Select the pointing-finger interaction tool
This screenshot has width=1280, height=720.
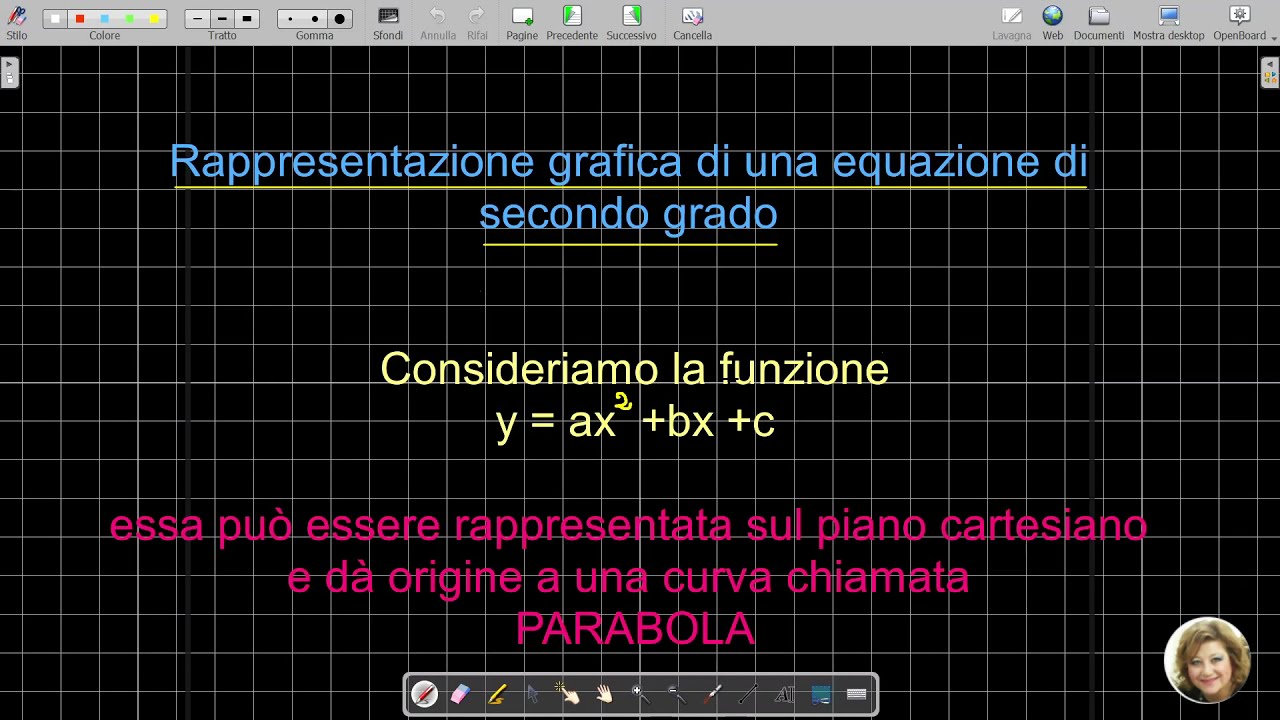click(x=569, y=694)
